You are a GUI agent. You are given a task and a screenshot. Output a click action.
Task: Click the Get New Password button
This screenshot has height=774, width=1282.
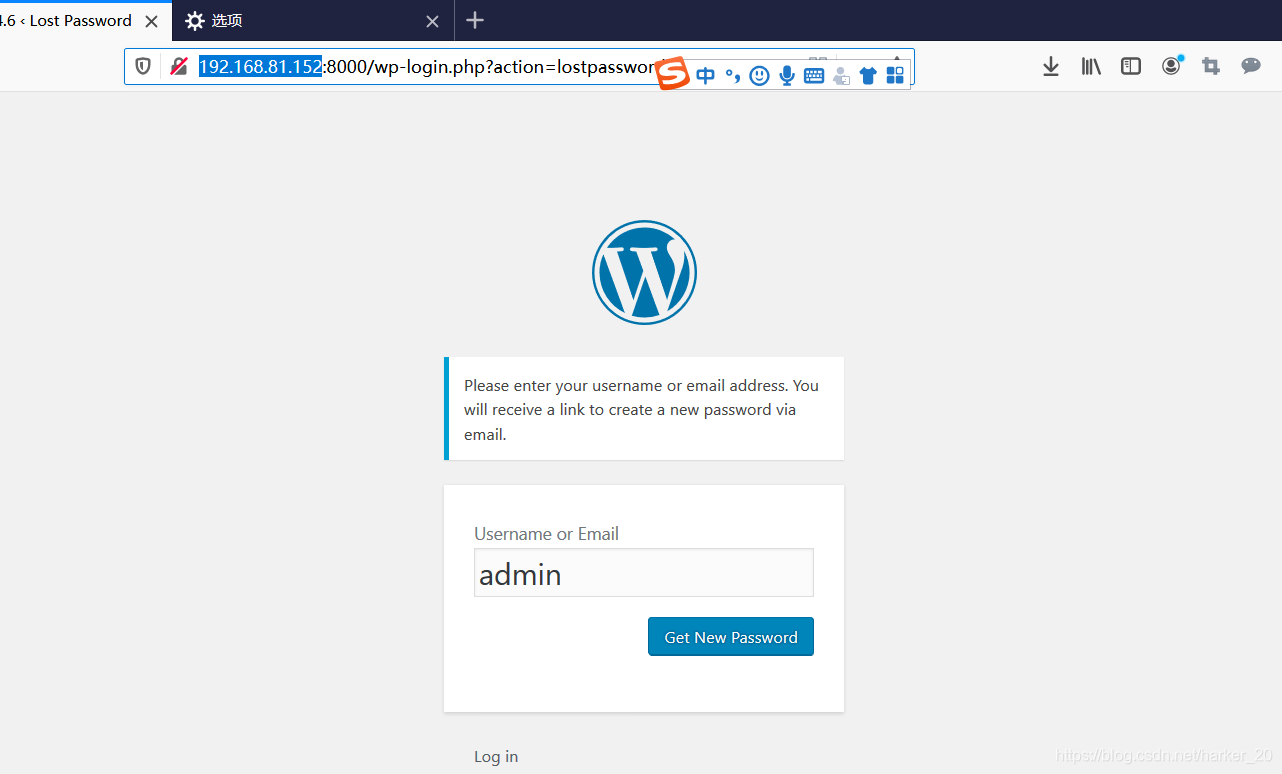pyautogui.click(x=731, y=637)
